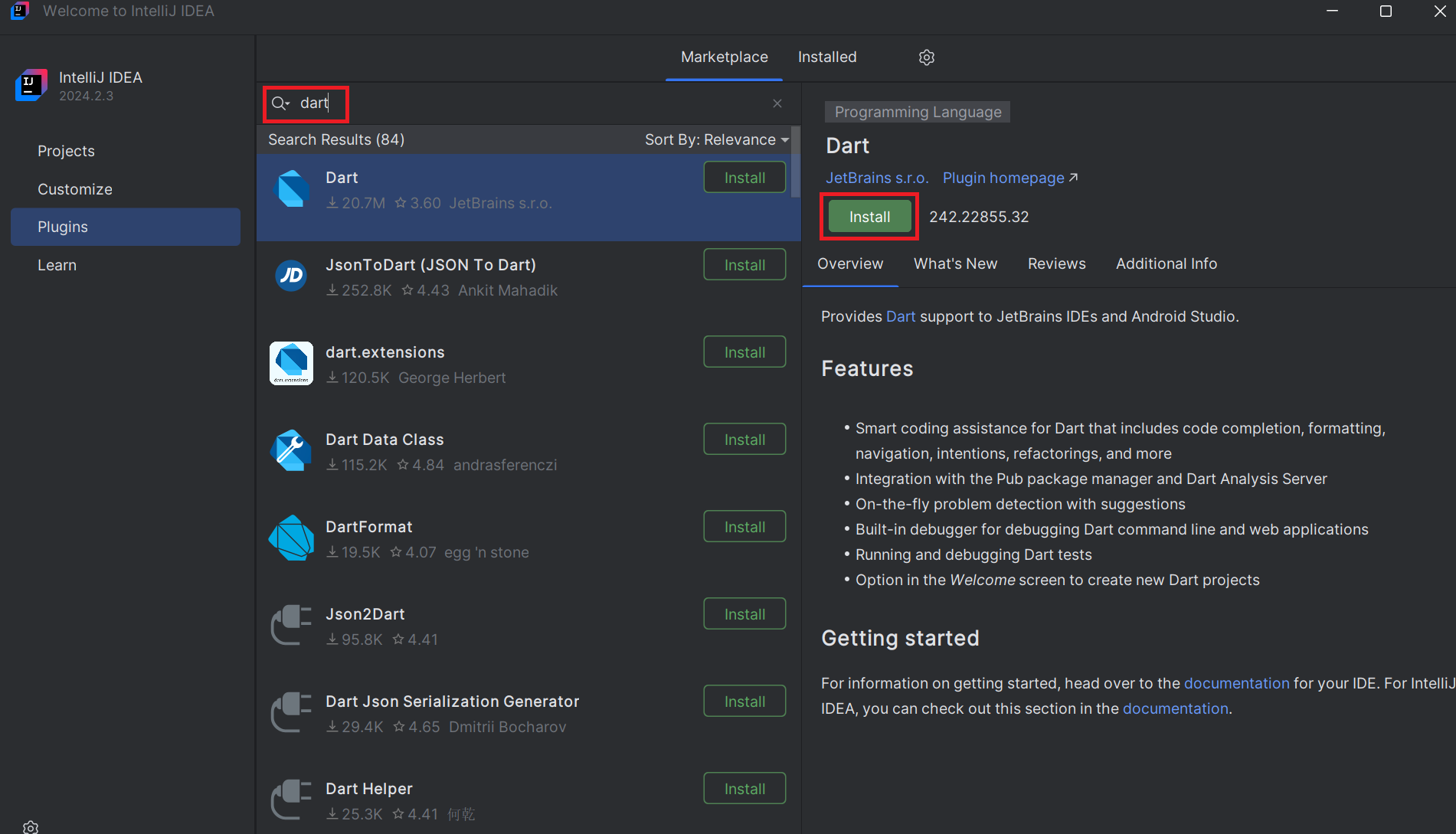Install Dart Json Serialization Generator plugin
The width and height of the screenshot is (1456, 834).
pos(744,702)
